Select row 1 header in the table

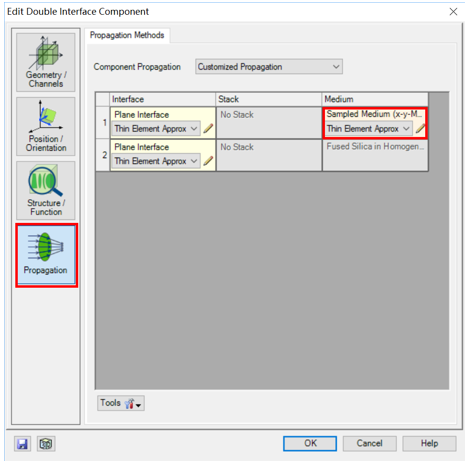pos(103,123)
